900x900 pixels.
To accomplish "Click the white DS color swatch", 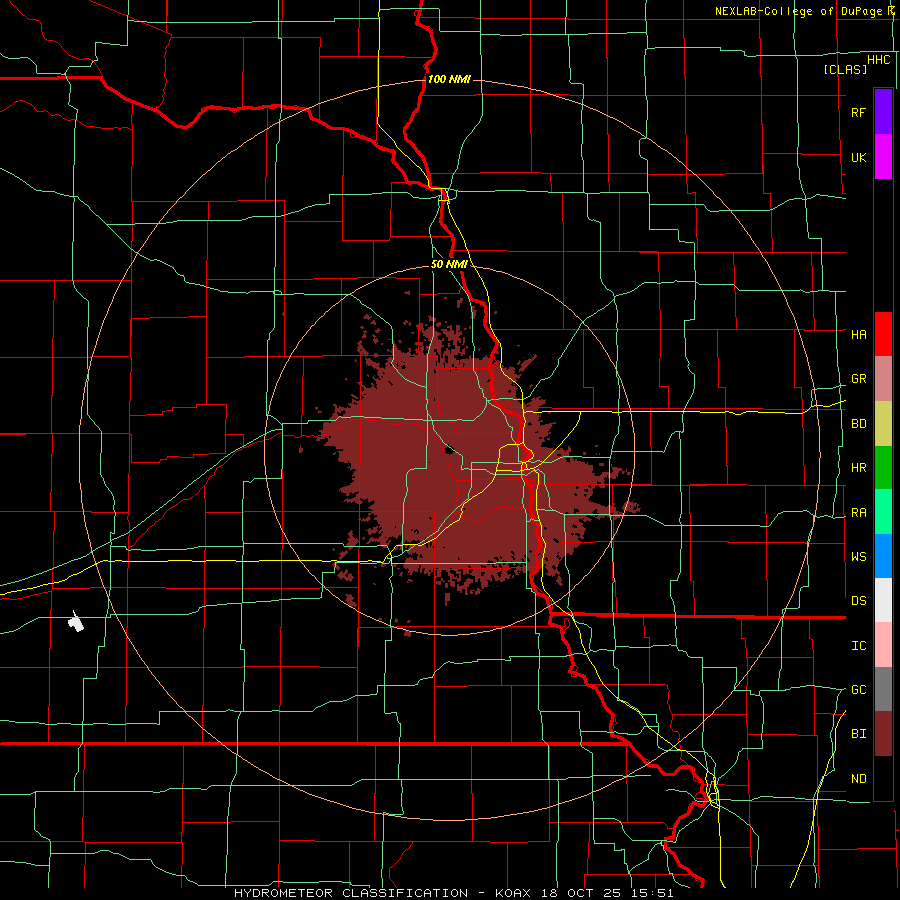I will (x=883, y=600).
